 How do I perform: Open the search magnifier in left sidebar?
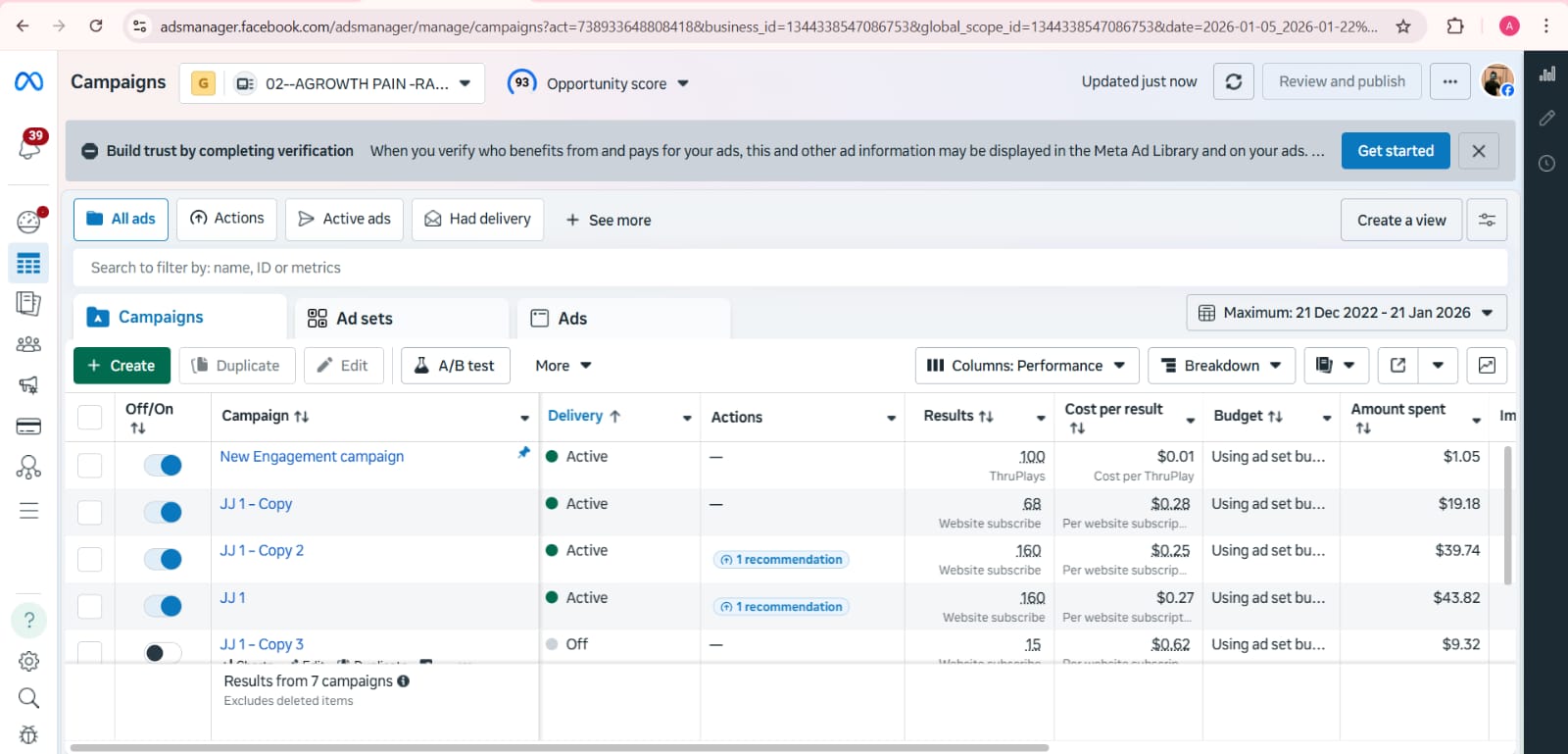tap(29, 697)
